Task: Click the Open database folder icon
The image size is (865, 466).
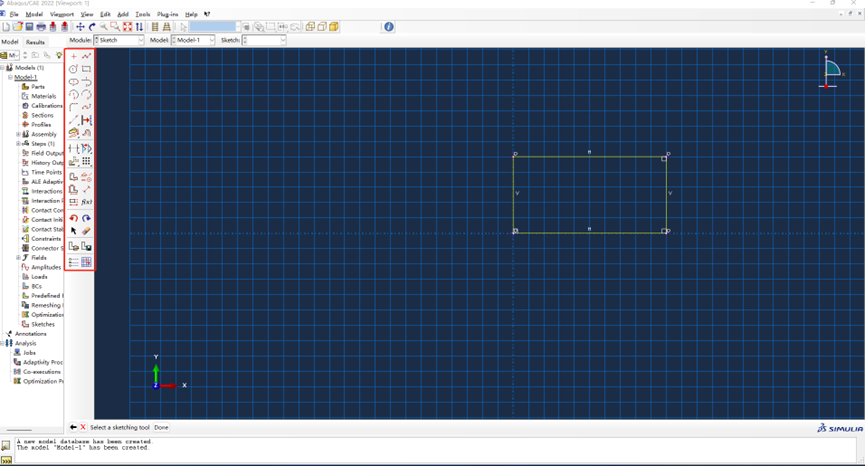Action: tap(18, 26)
